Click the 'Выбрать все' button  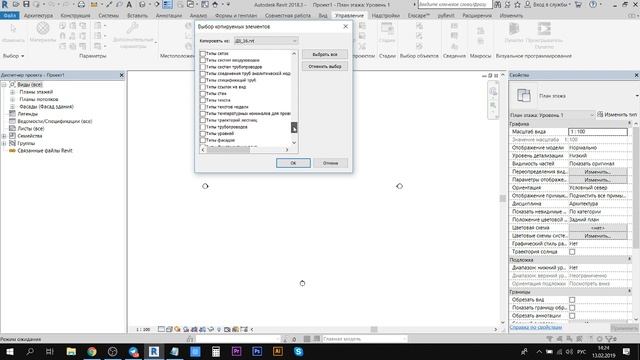point(325,54)
